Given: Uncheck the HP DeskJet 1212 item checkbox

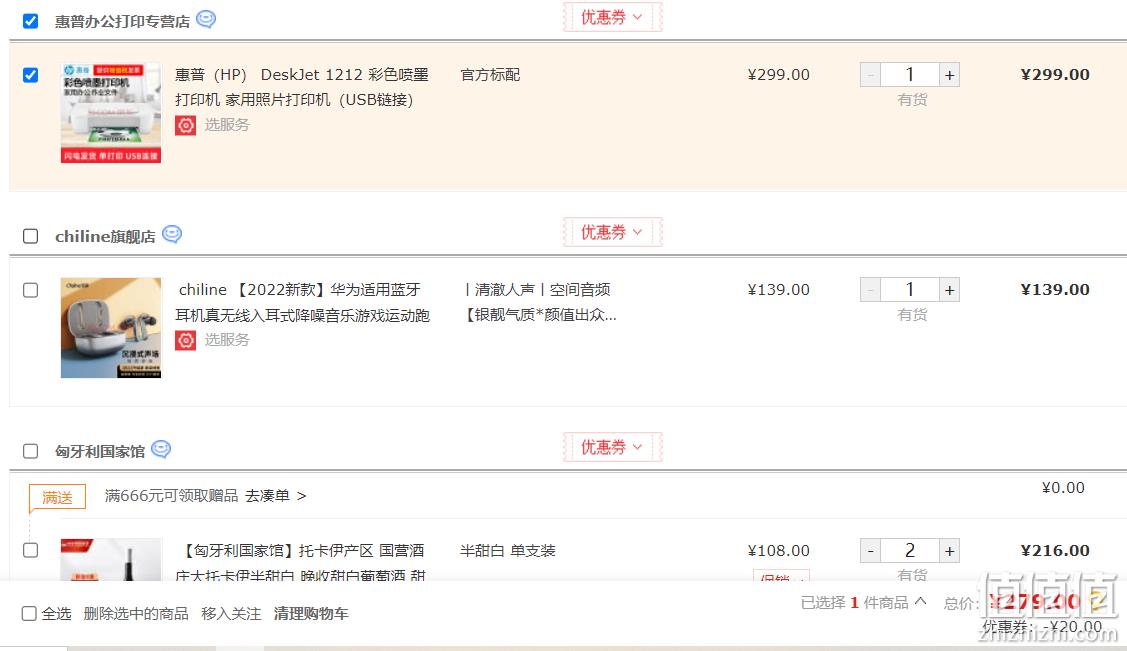Looking at the screenshot, I should (x=30, y=75).
